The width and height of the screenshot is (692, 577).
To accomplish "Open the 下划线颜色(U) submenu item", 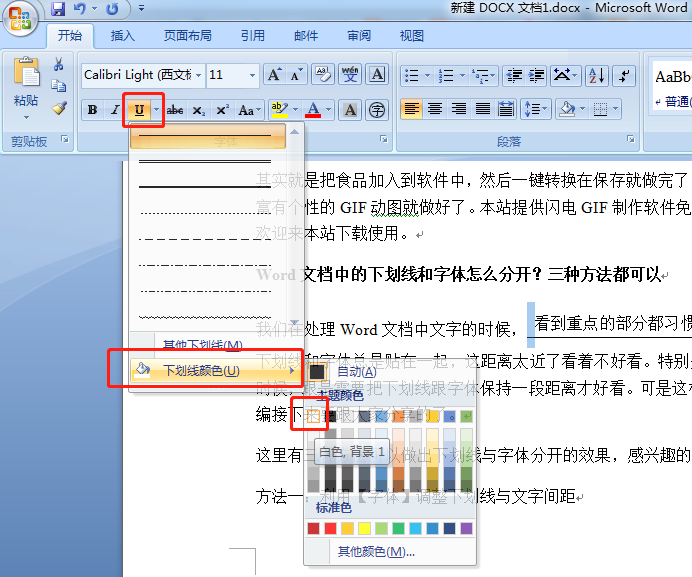I will coord(207,370).
